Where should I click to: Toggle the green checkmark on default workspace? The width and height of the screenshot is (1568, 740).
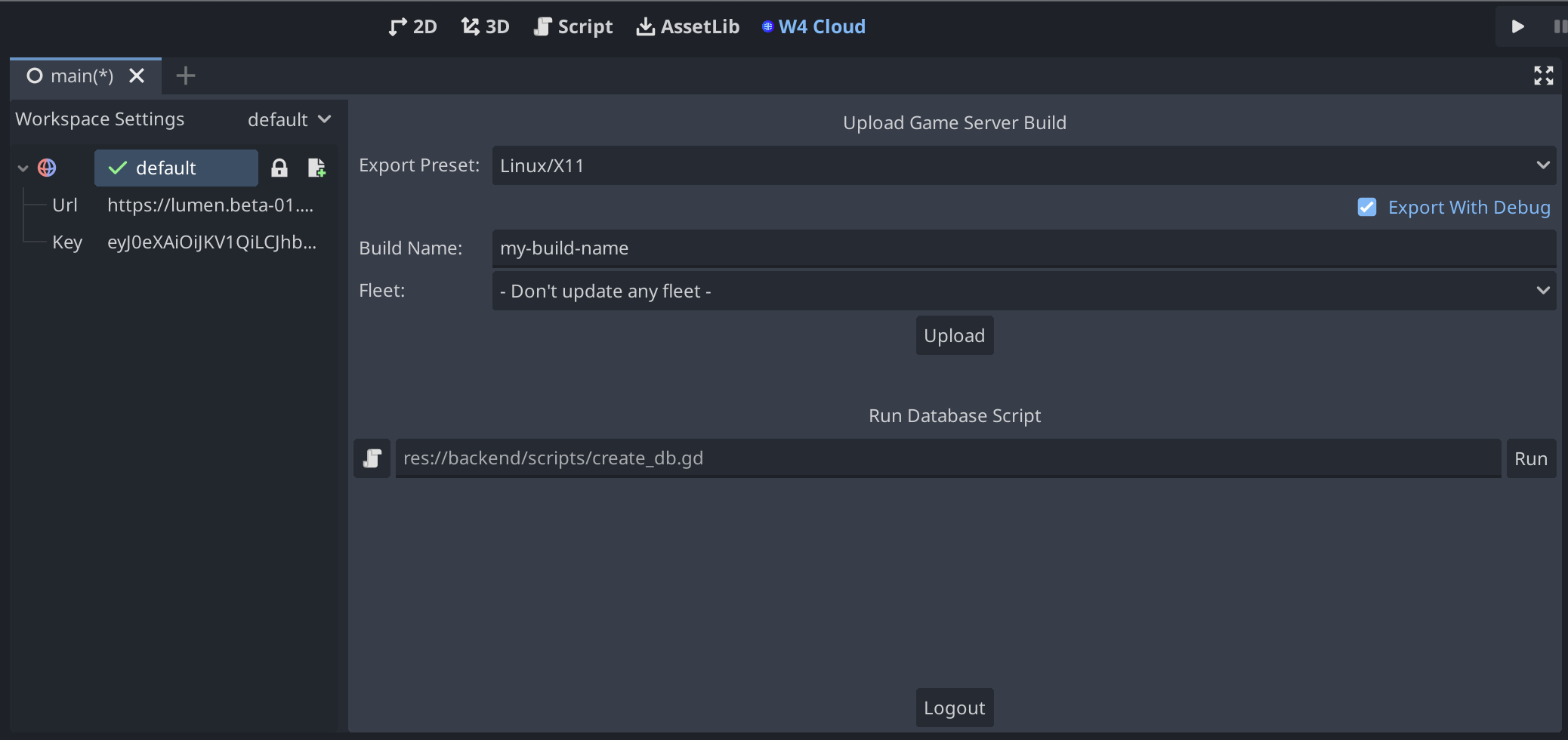click(117, 168)
